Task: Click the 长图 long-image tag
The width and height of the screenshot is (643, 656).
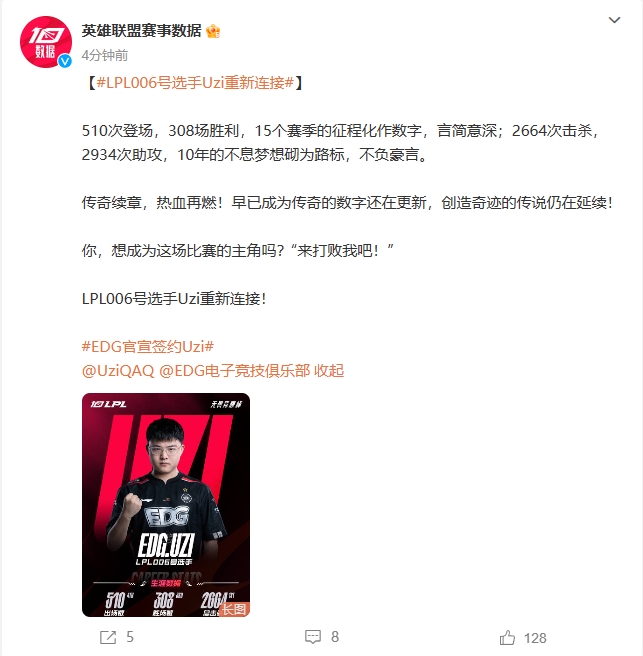Action: coord(234,609)
